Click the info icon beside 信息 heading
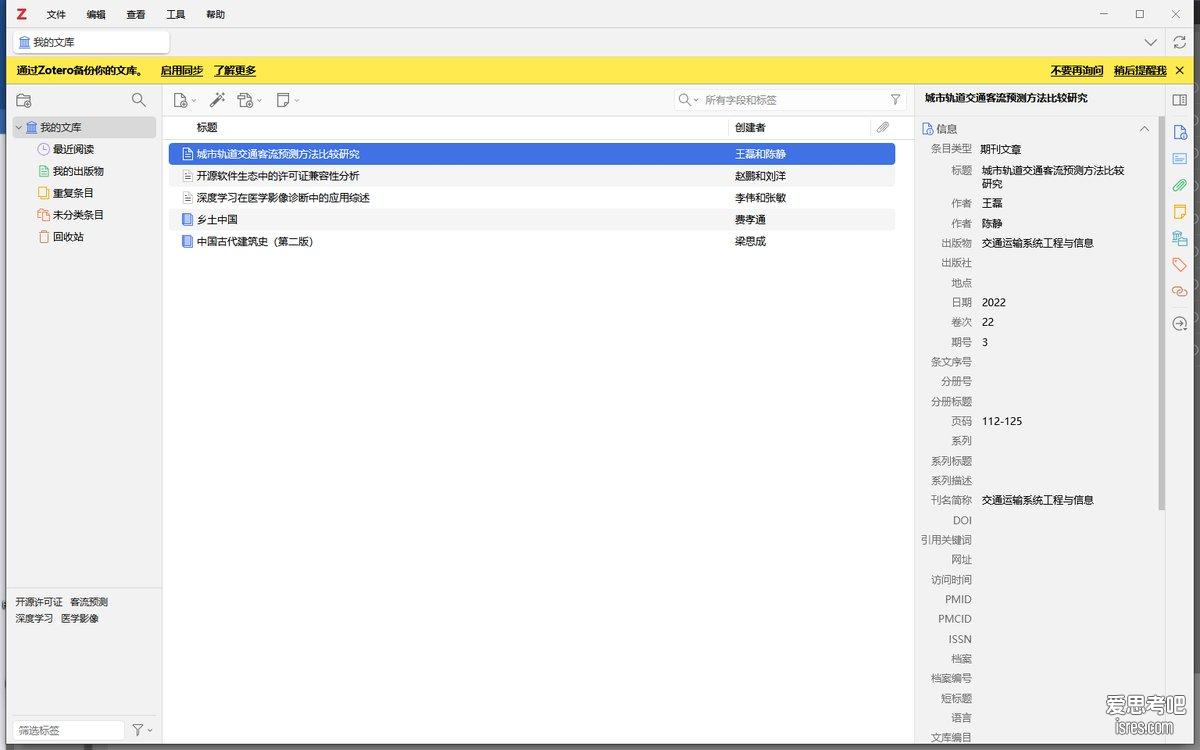The image size is (1200, 750). tap(927, 129)
